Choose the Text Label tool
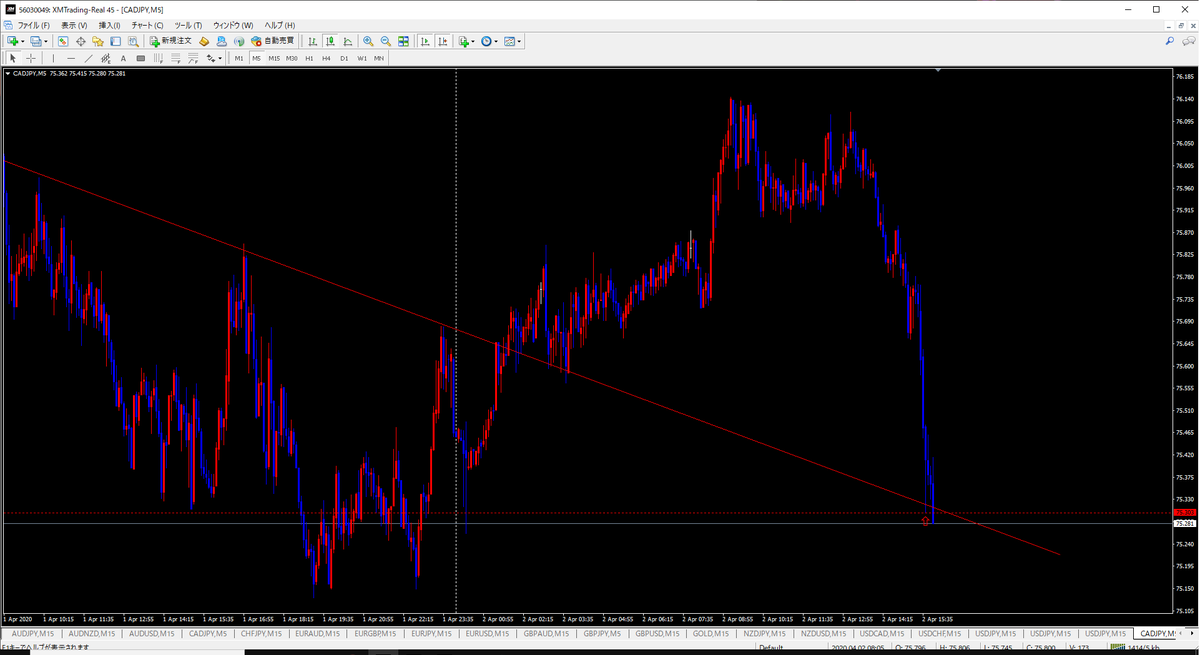 click(x=141, y=58)
